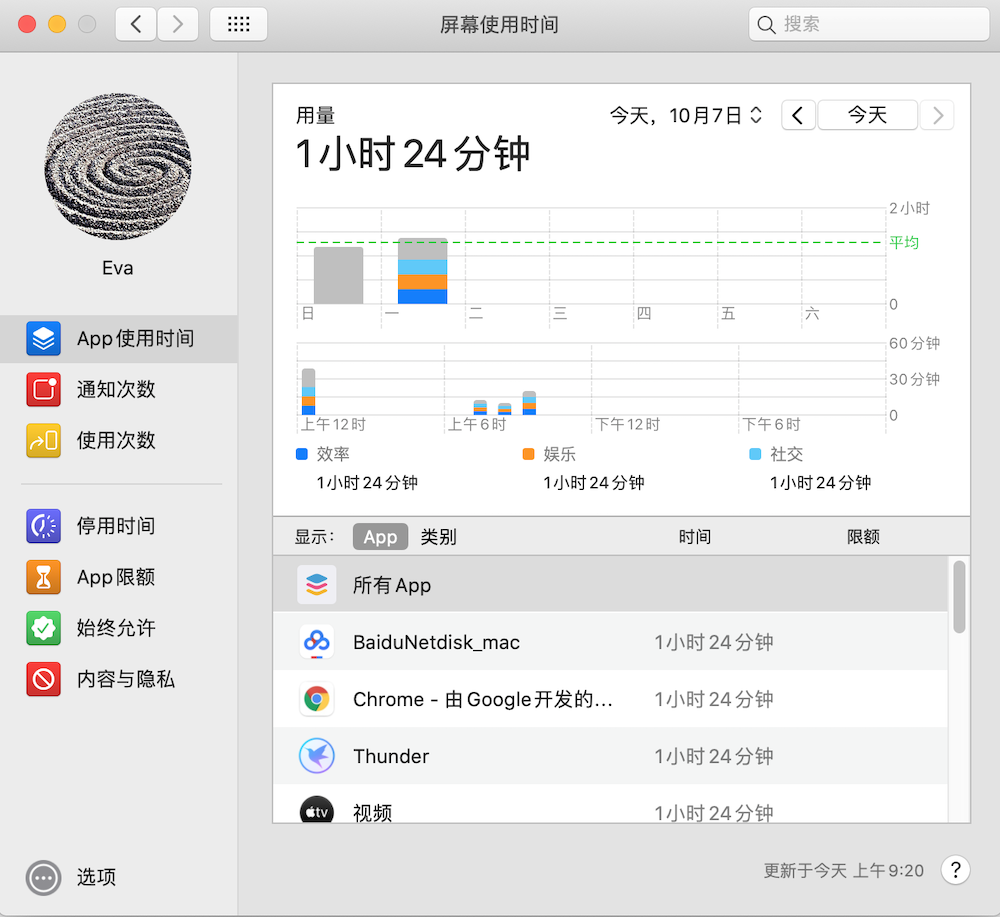Switch display to 类别 categories

tap(438, 537)
